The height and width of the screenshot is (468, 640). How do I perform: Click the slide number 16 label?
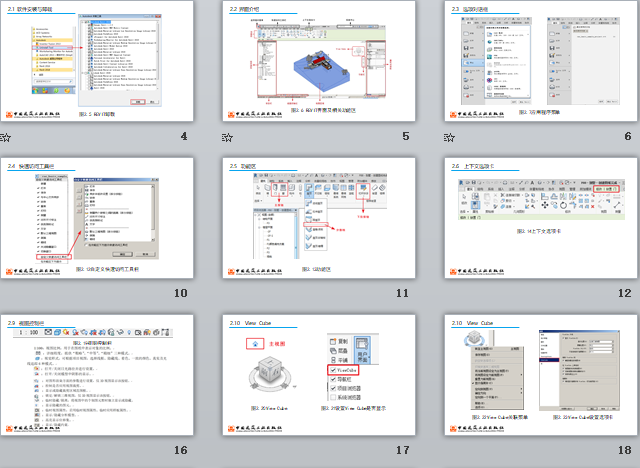(180, 450)
